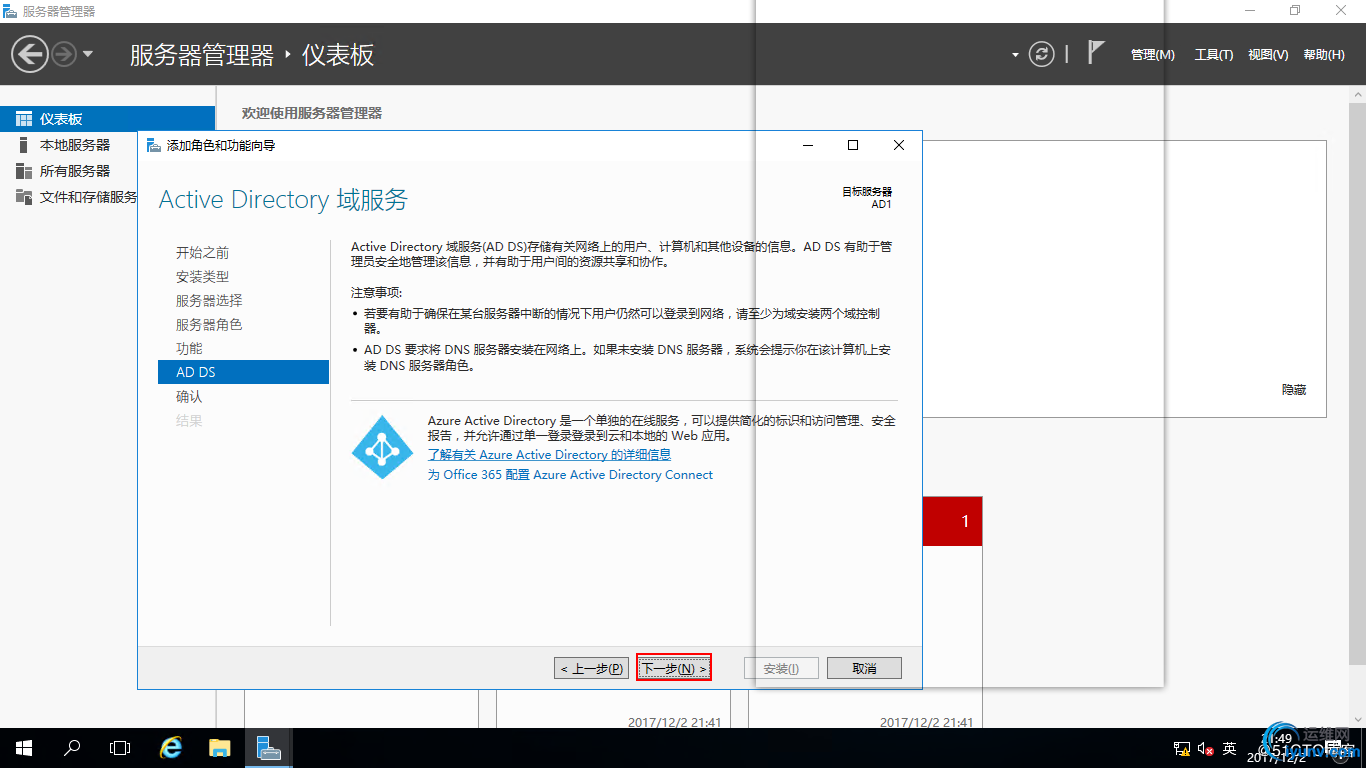The image size is (1366, 768).
Task: Click the 上一步(P) button
Action: [592, 668]
